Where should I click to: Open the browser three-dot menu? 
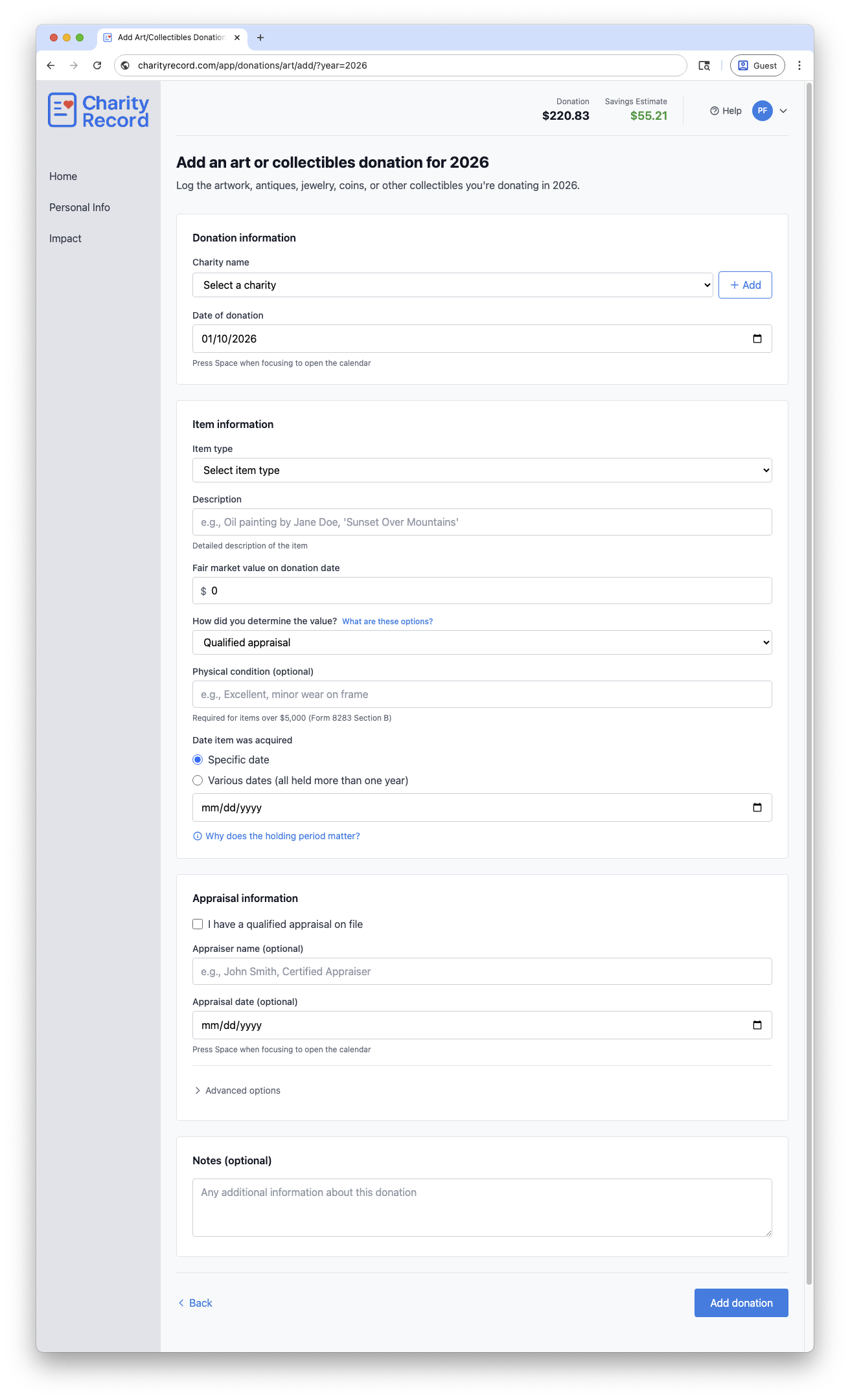pyautogui.click(x=799, y=65)
